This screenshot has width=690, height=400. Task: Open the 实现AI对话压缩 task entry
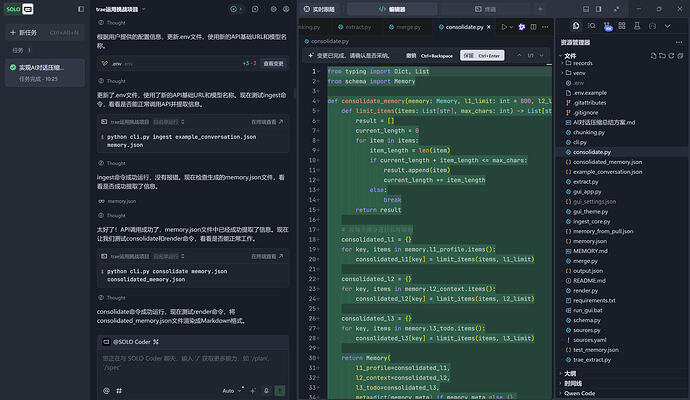[x=45, y=73]
